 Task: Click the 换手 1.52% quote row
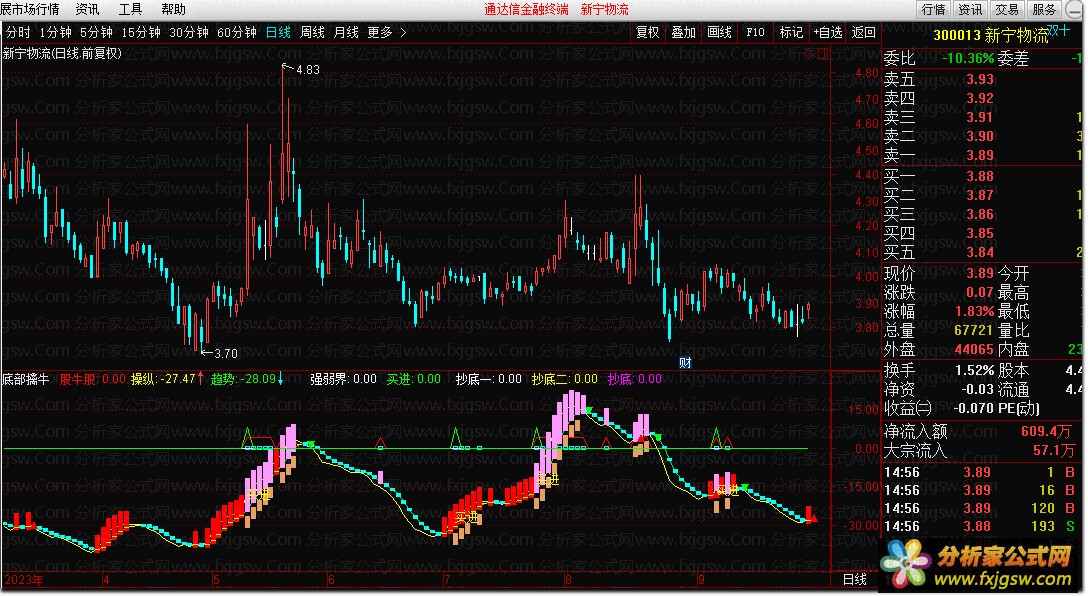[x=938, y=371]
